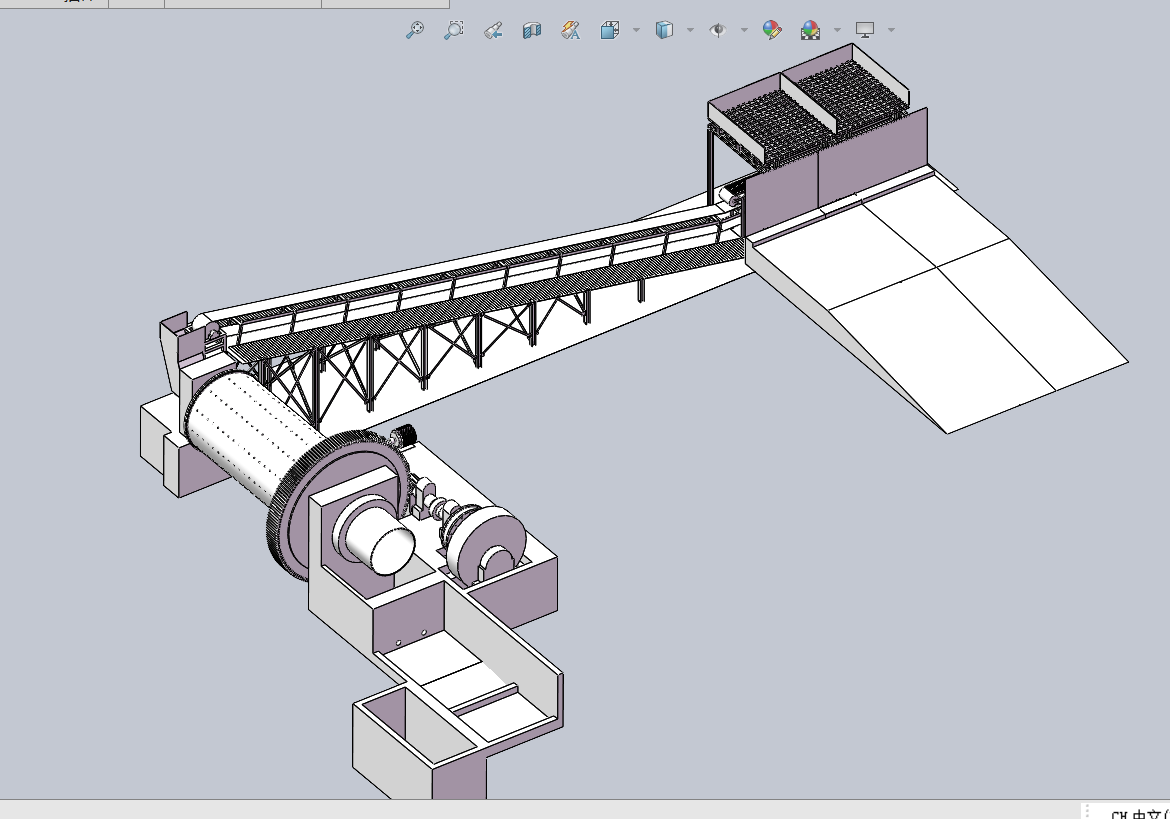This screenshot has width=1170, height=819.
Task: Open the Hide/Show Items dropdown arrow
Action: 744,30
